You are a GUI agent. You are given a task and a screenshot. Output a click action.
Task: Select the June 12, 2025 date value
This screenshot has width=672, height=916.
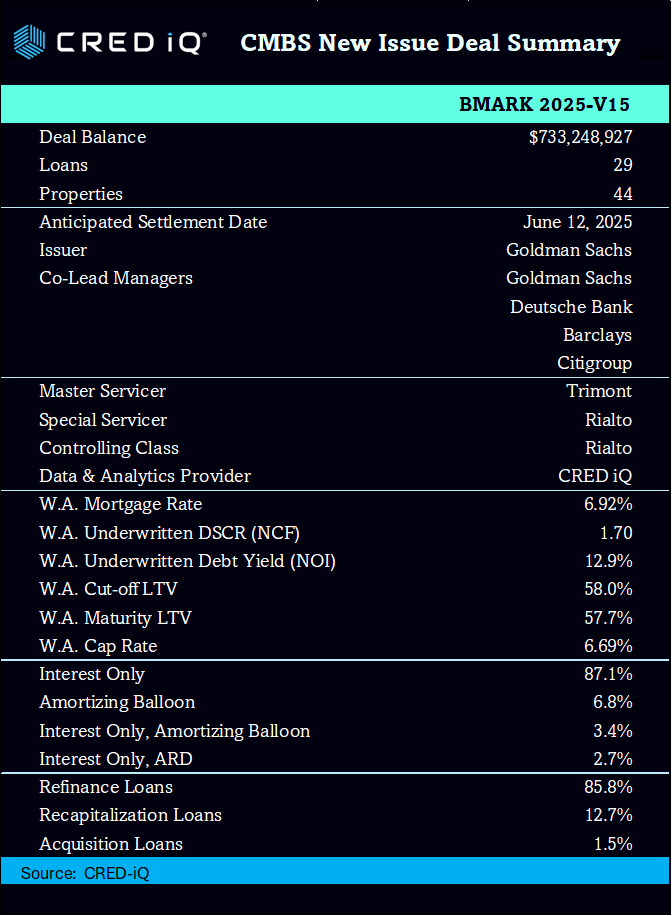[577, 222]
